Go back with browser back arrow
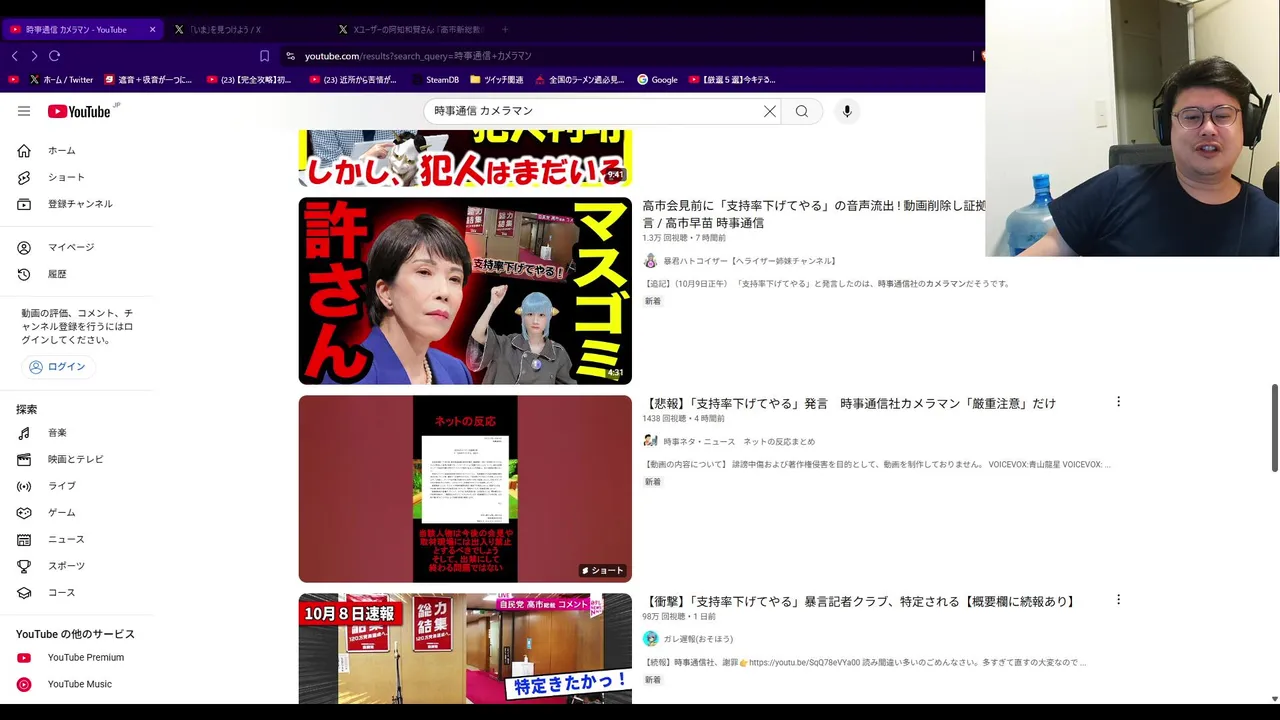The width and height of the screenshot is (1280, 720). click(x=15, y=56)
